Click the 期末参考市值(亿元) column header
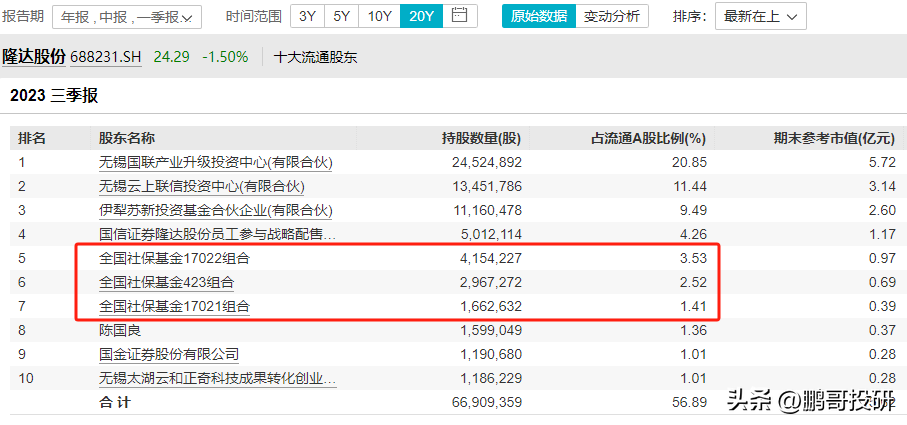Screen dimensions: 907x425 (834, 138)
